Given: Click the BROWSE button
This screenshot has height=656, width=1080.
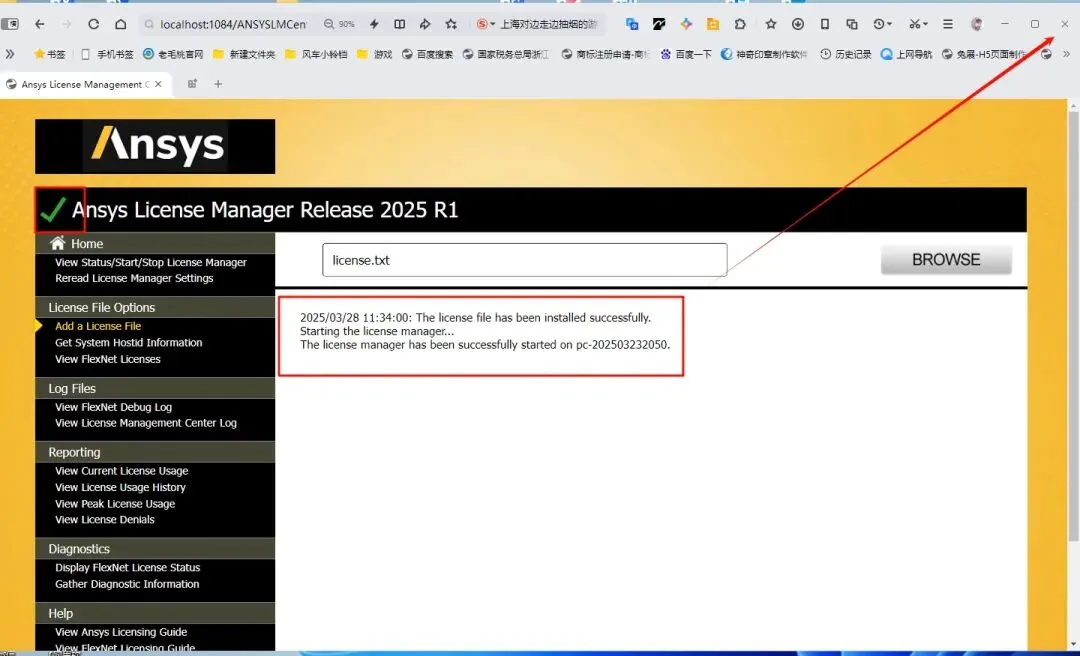Looking at the screenshot, I should (x=946, y=260).
